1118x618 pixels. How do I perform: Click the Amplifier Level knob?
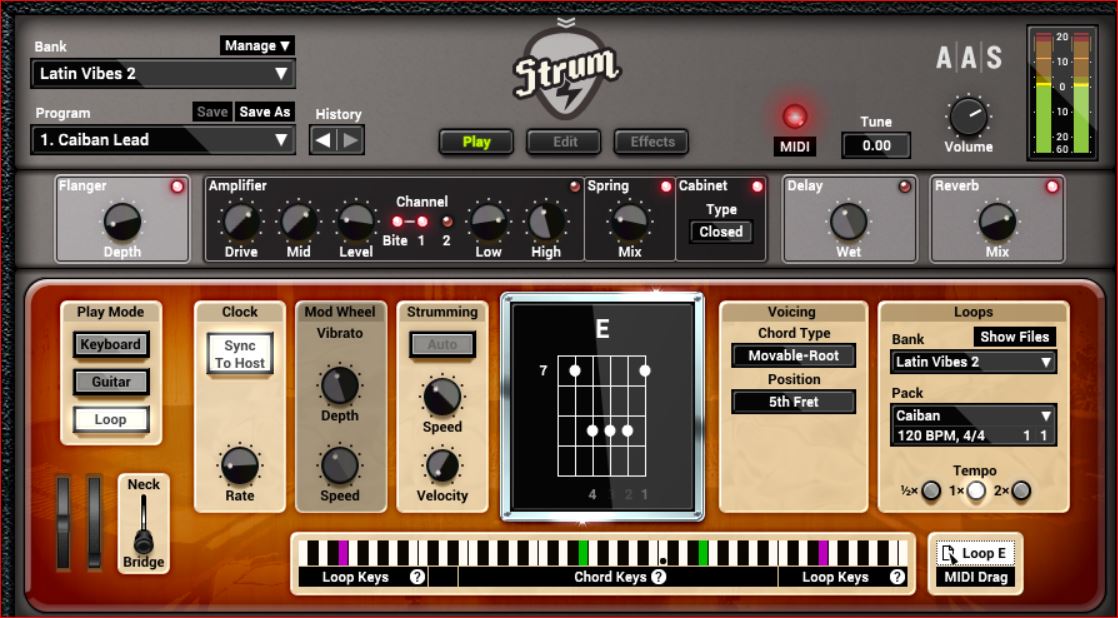coord(355,221)
